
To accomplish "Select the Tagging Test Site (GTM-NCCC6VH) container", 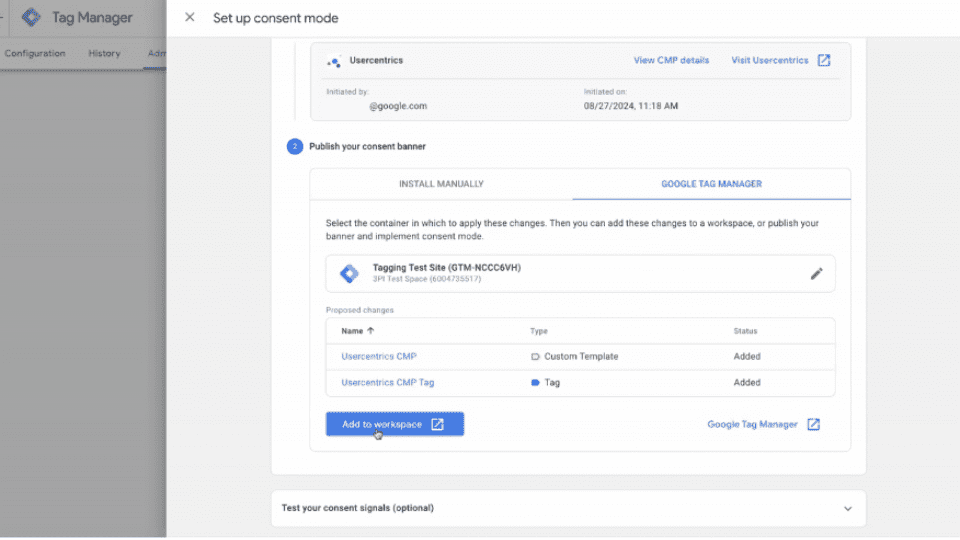I will point(580,273).
